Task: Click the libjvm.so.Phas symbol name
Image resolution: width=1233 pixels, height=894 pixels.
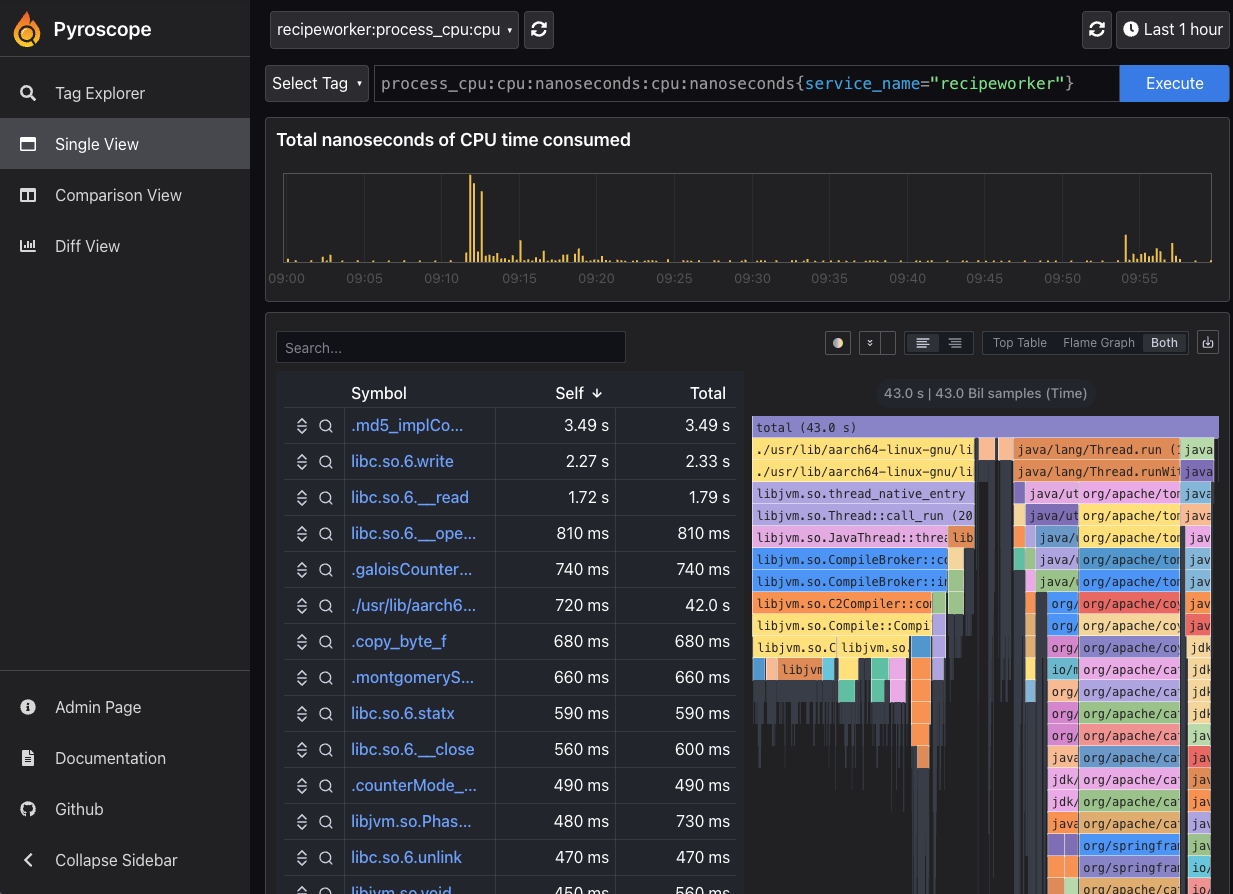Action: pos(410,822)
